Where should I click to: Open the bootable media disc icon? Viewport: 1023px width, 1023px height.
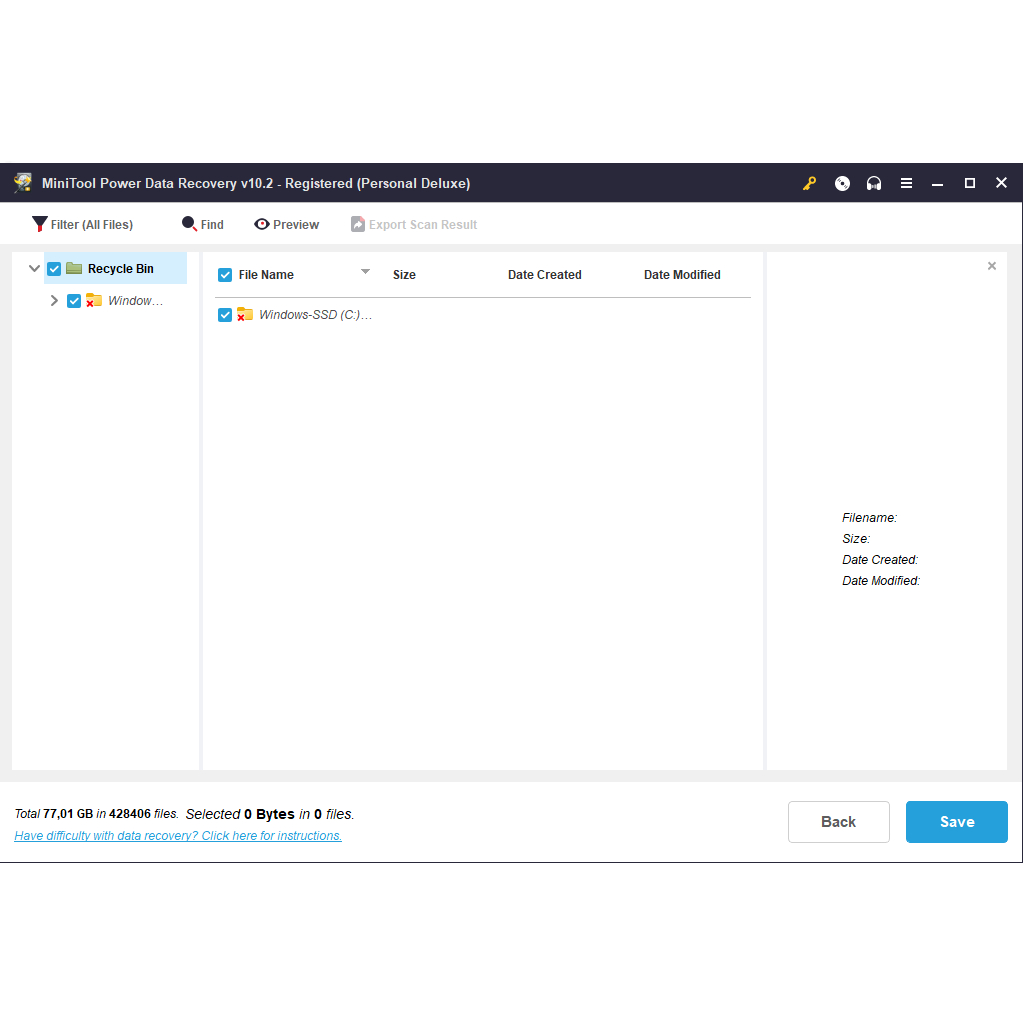pos(842,183)
